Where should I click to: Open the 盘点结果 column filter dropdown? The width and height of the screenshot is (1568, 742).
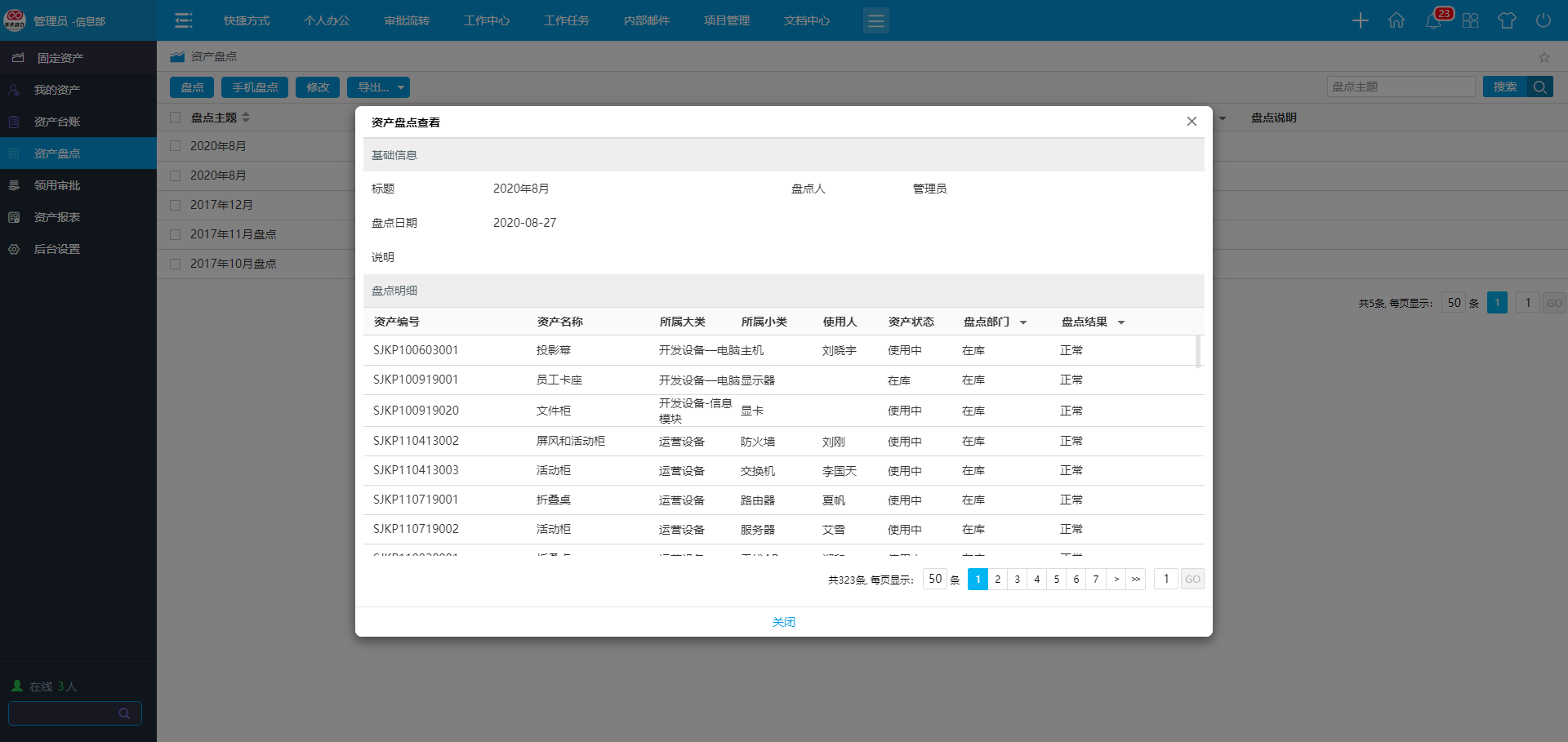pyautogui.click(x=1121, y=322)
